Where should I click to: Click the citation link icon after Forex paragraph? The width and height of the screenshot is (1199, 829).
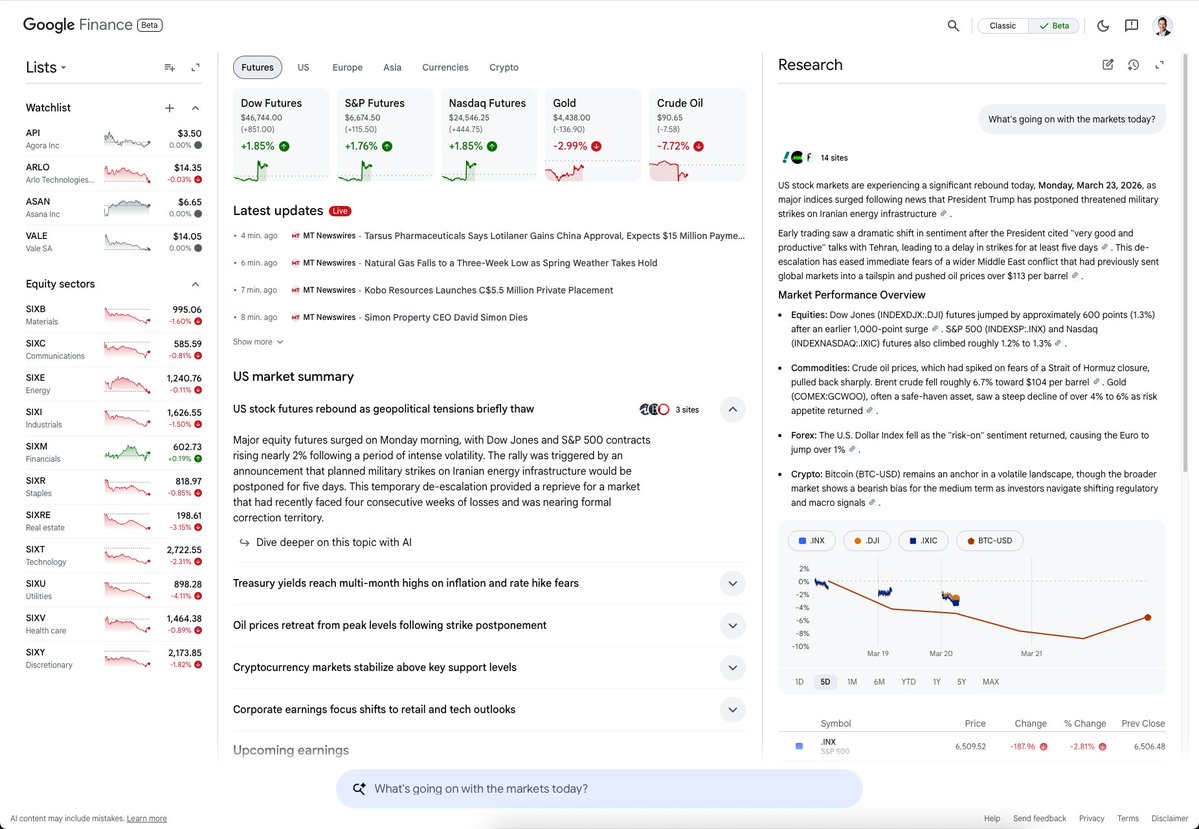(x=852, y=450)
